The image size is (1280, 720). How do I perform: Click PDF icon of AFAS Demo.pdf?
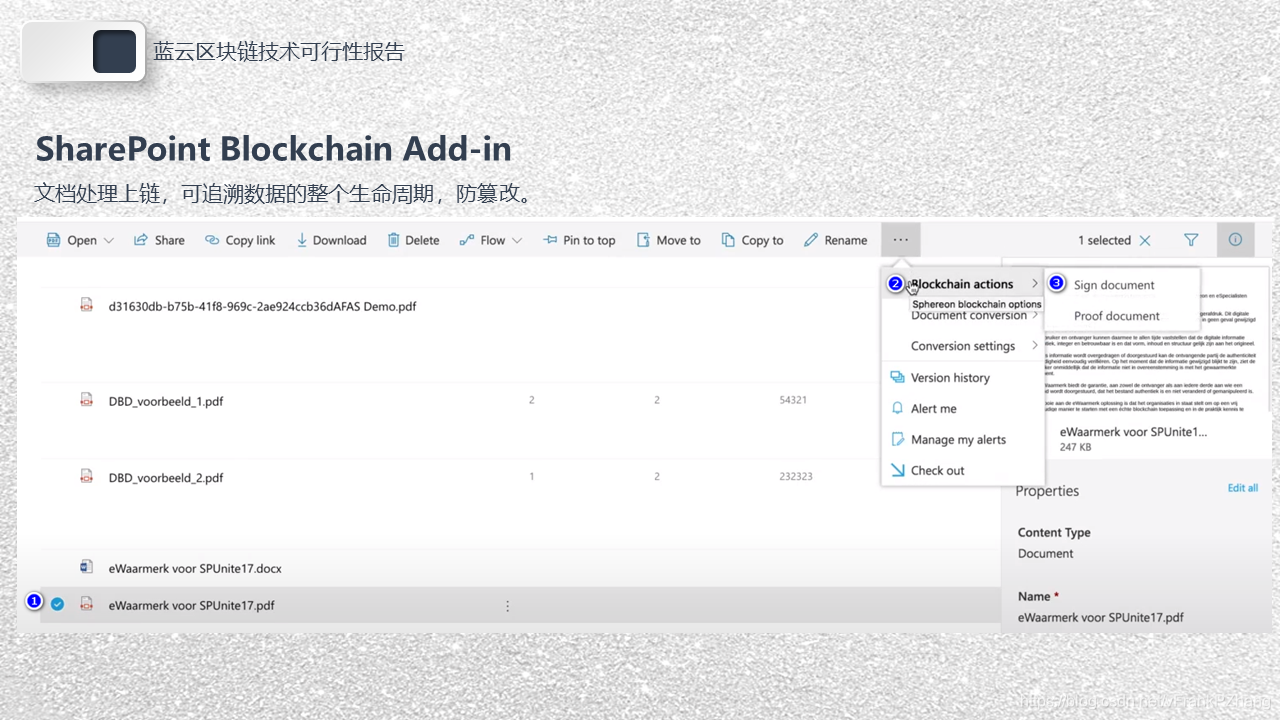(87, 305)
